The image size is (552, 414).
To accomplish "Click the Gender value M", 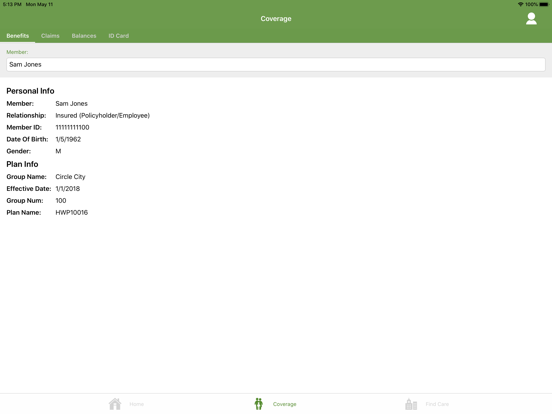I will coord(58,151).
